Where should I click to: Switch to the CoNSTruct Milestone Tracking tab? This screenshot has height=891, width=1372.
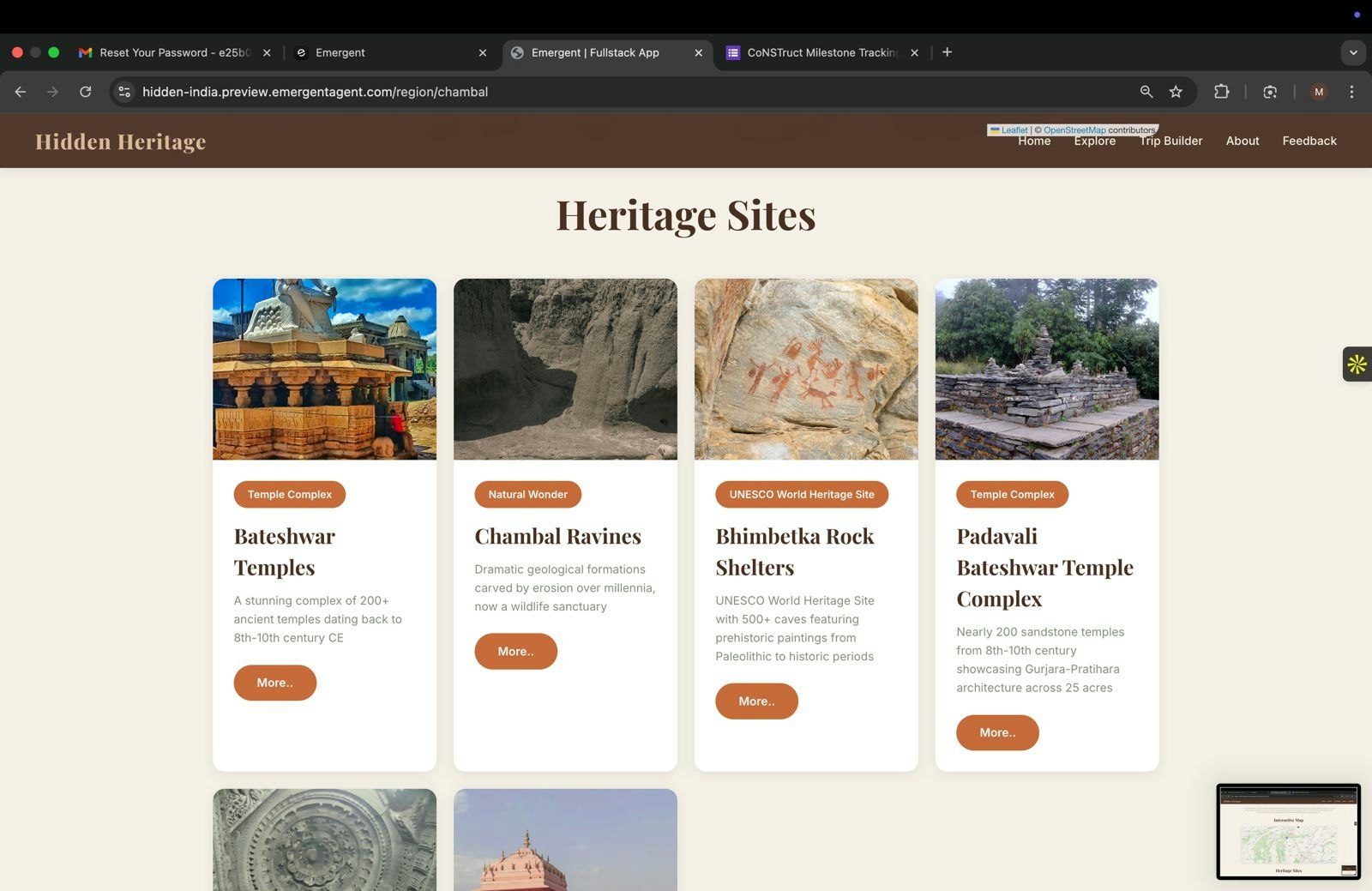(819, 52)
